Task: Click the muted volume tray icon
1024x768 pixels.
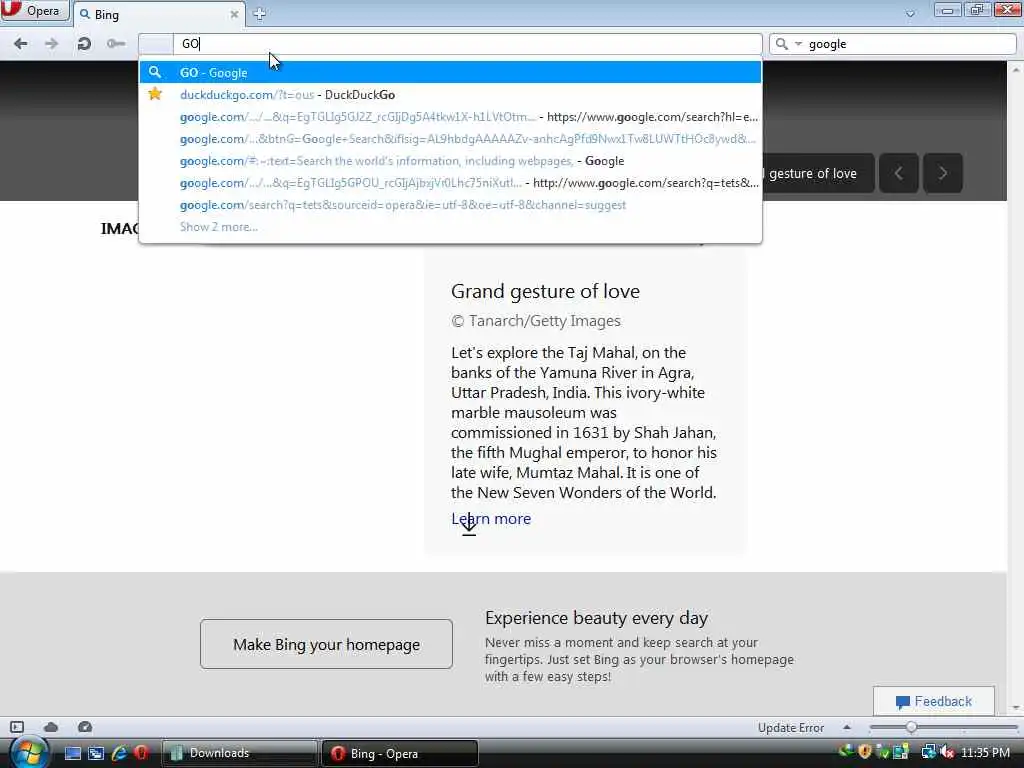Action: pos(947,753)
